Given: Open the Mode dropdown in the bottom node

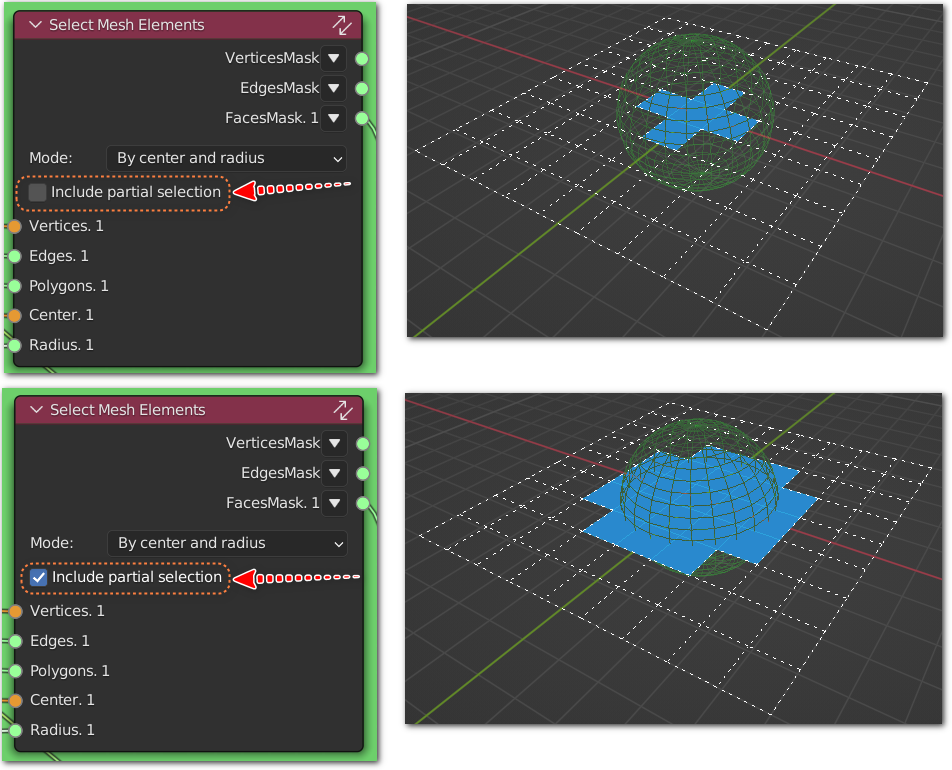Looking at the screenshot, I should 227,543.
